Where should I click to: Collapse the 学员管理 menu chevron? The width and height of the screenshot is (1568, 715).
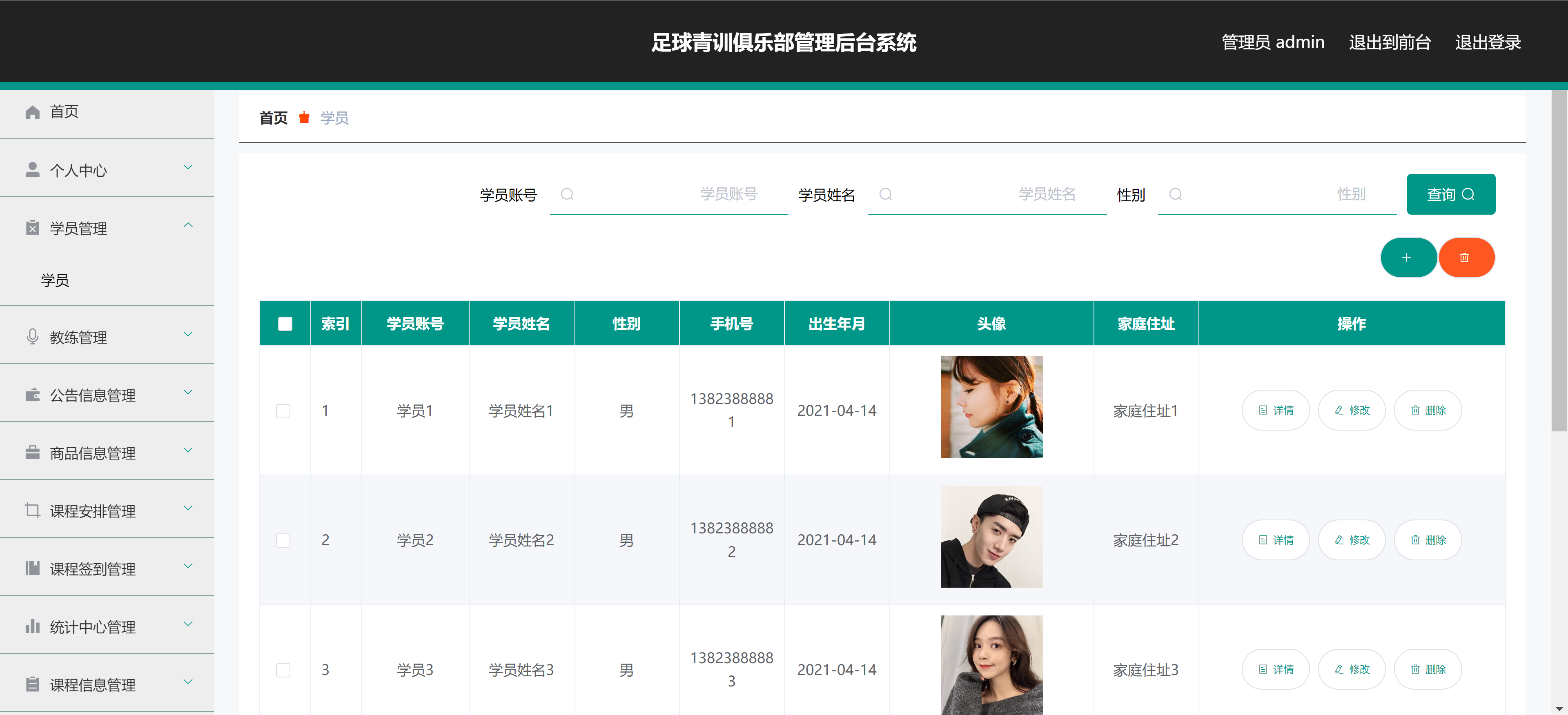pyautogui.click(x=188, y=226)
